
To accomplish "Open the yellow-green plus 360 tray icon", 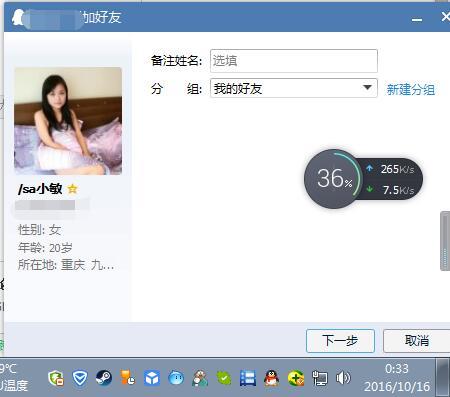I will (x=296, y=378).
